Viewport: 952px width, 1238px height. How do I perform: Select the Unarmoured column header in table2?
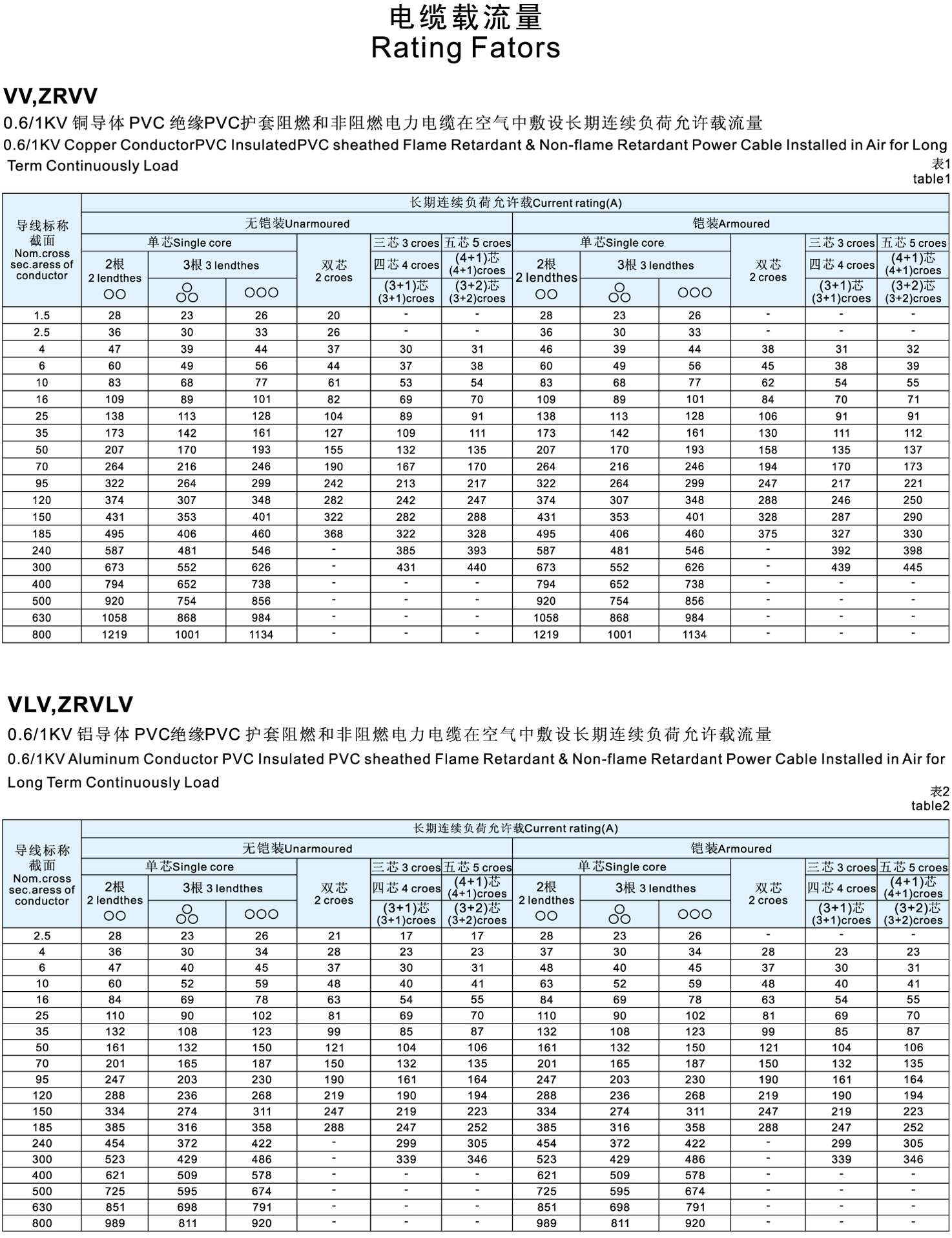[296, 848]
